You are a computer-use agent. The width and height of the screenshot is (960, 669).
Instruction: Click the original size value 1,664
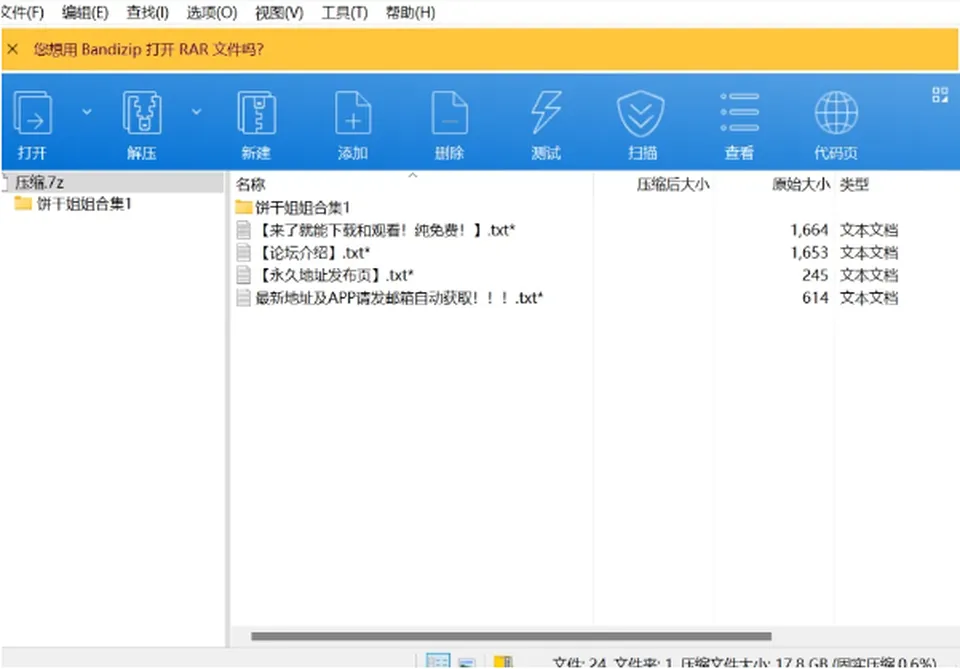(x=809, y=230)
